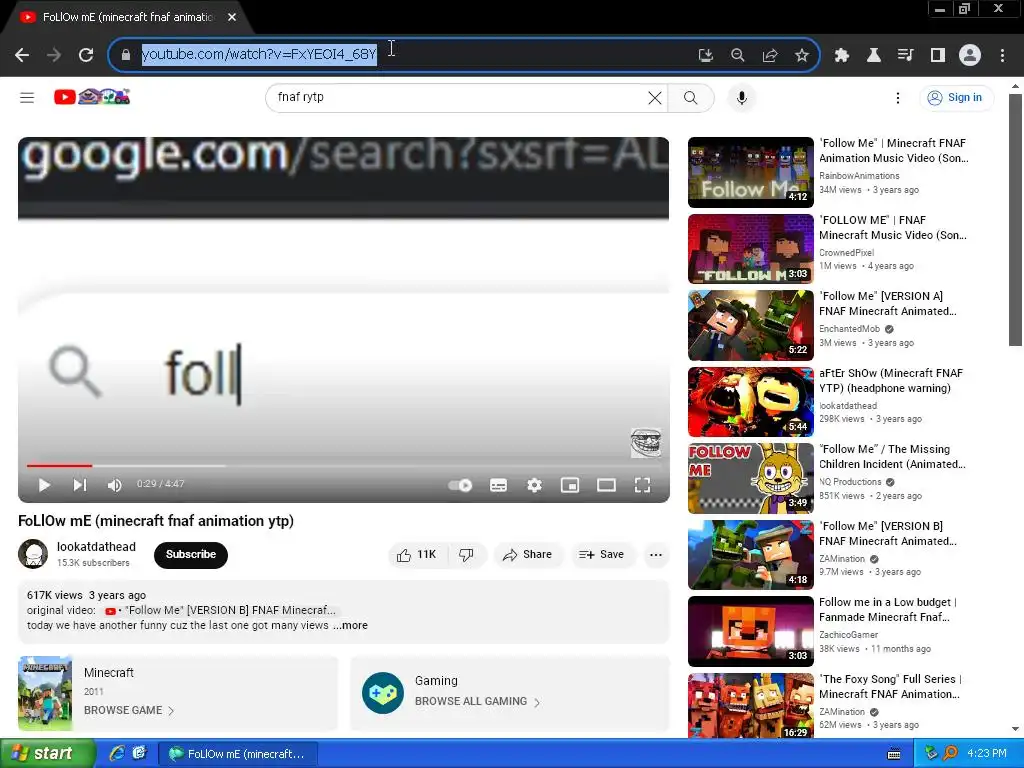Viewport: 1024px width, 768px height.
Task: Submit search with the magnifier button
Action: point(690,98)
